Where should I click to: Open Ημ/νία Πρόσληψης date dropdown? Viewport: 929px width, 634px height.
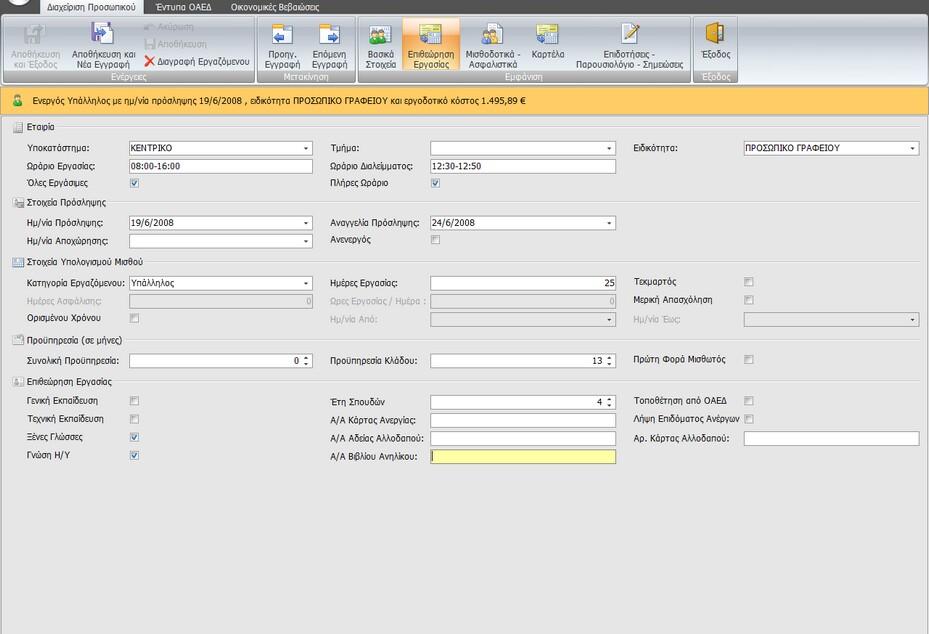(x=306, y=223)
